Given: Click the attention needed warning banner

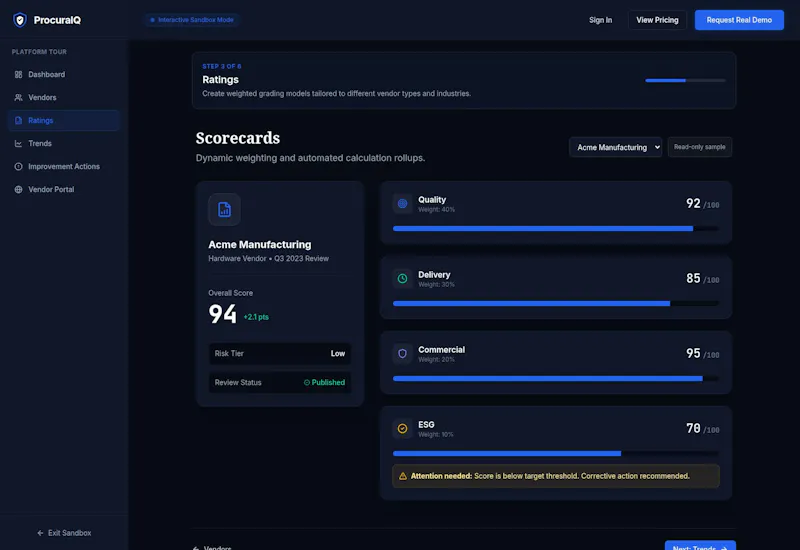Looking at the screenshot, I should (556, 476).
